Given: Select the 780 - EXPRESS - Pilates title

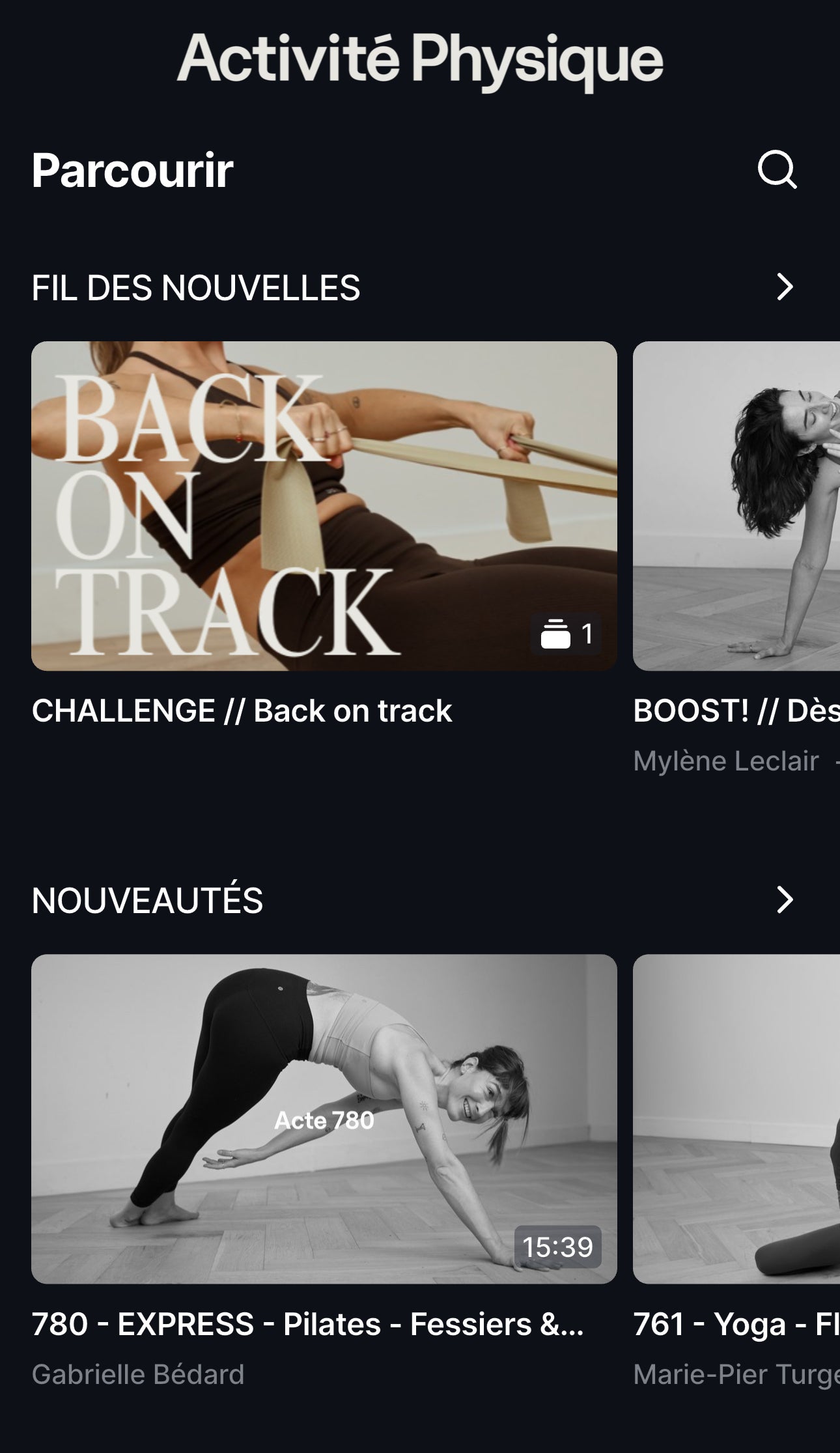Looking at the screenshot, I should click(307, 1324).
